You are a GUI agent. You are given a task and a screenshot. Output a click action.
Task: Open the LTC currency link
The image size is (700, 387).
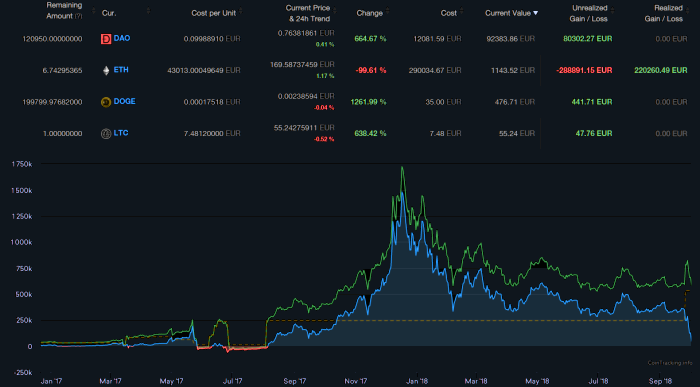coord(121,133)
